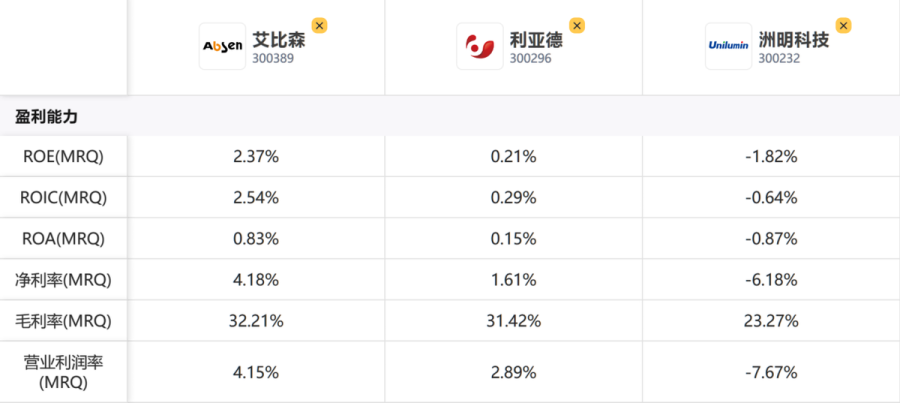Viewport: 900px width, 403px height.
Task: Select the 营业利润率(MRQ) row label
Action: click(x=63, y=372)
